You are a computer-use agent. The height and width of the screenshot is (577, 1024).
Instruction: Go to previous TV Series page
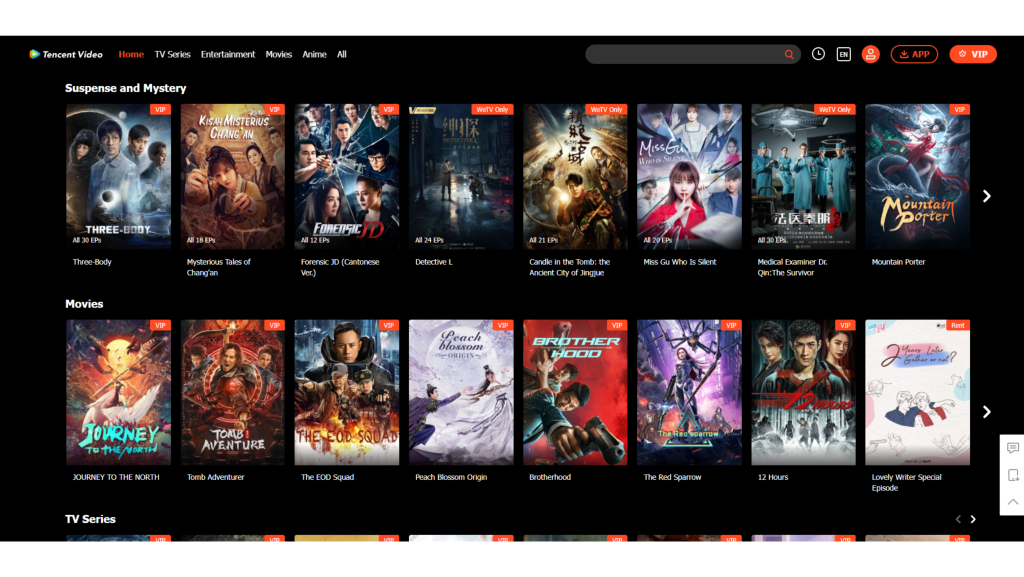coord(957,519)
